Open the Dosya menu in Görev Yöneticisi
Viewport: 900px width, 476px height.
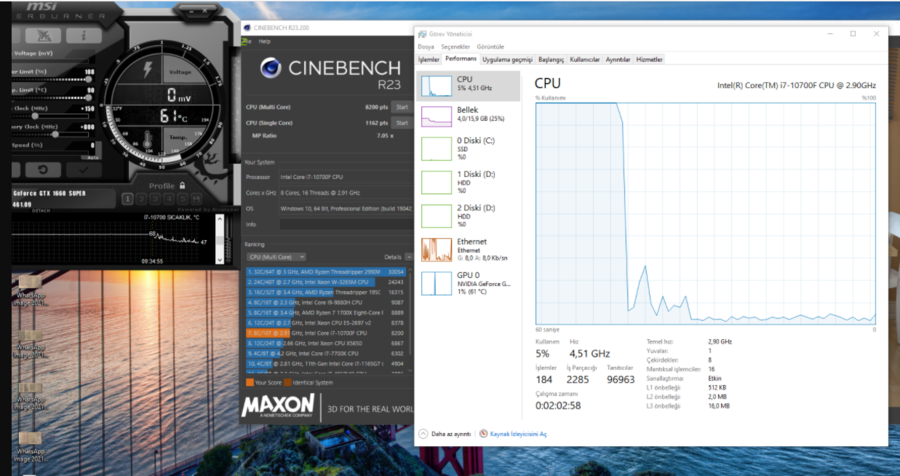(x=426, y=47)
